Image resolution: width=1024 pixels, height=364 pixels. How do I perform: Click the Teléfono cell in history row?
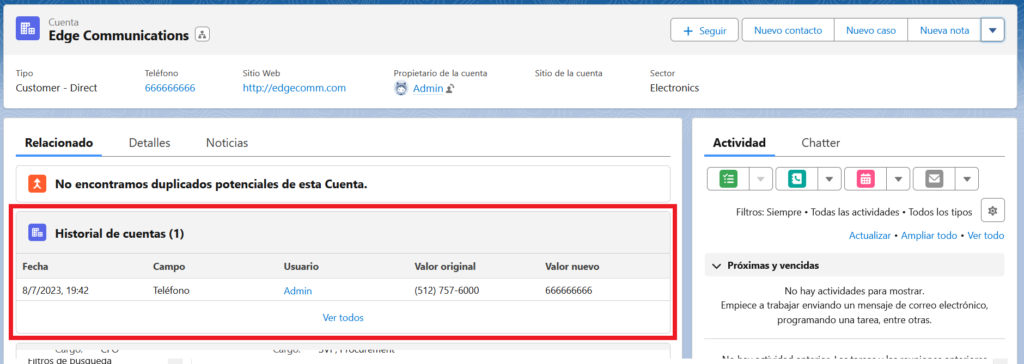tap(171, 291)
